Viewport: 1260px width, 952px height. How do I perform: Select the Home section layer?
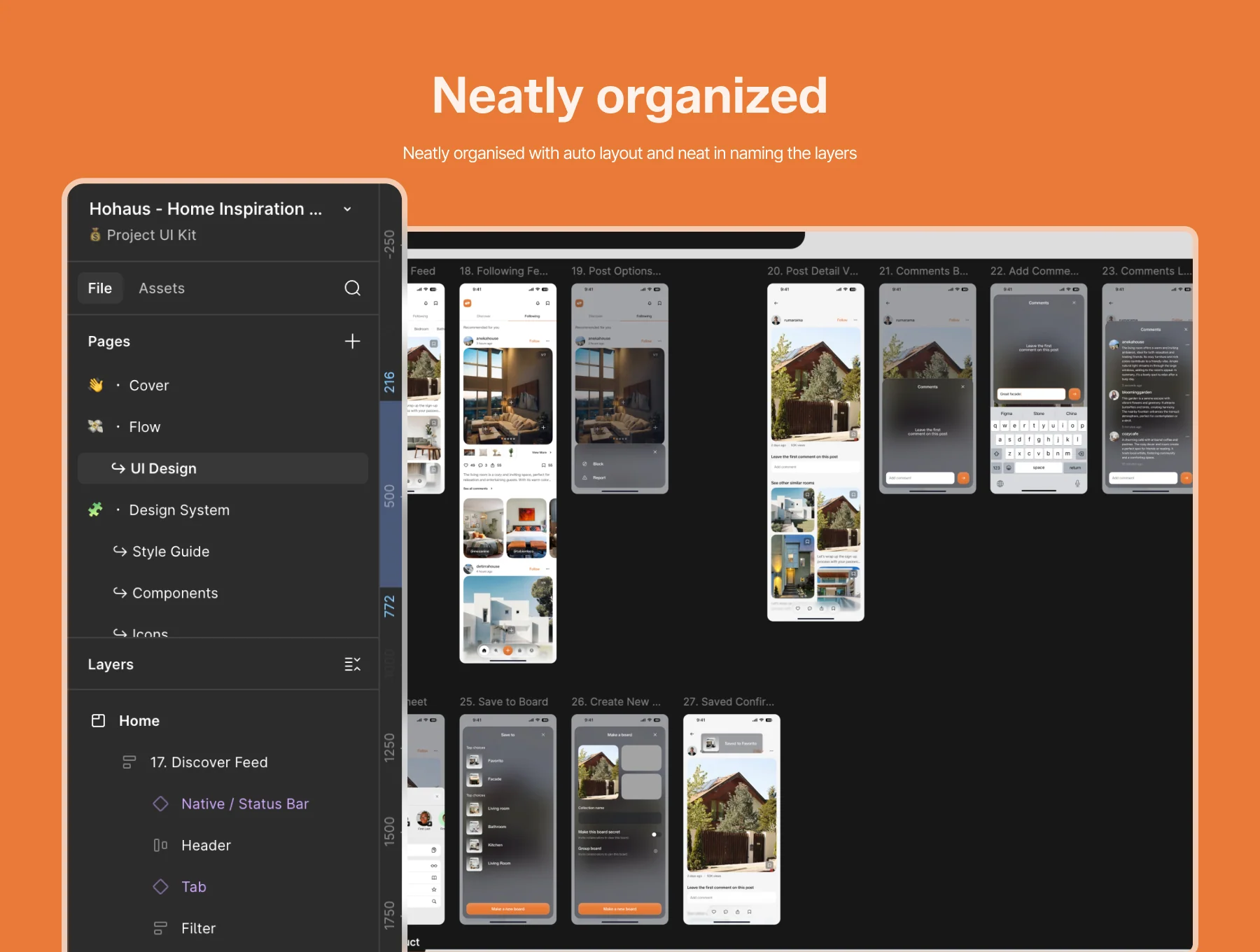point(223,721)
